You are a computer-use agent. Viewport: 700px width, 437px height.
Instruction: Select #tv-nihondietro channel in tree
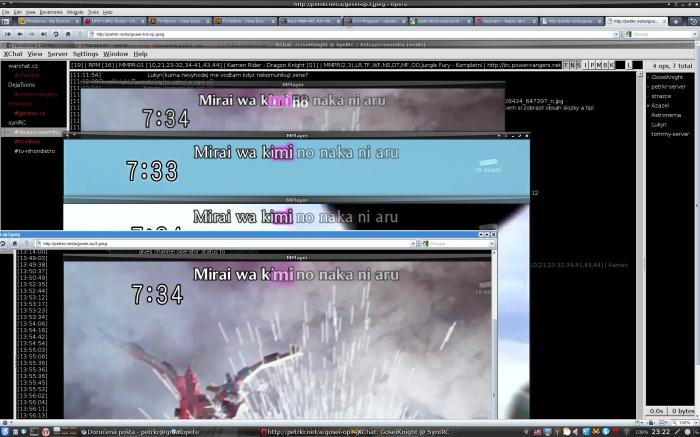[34, 151]
